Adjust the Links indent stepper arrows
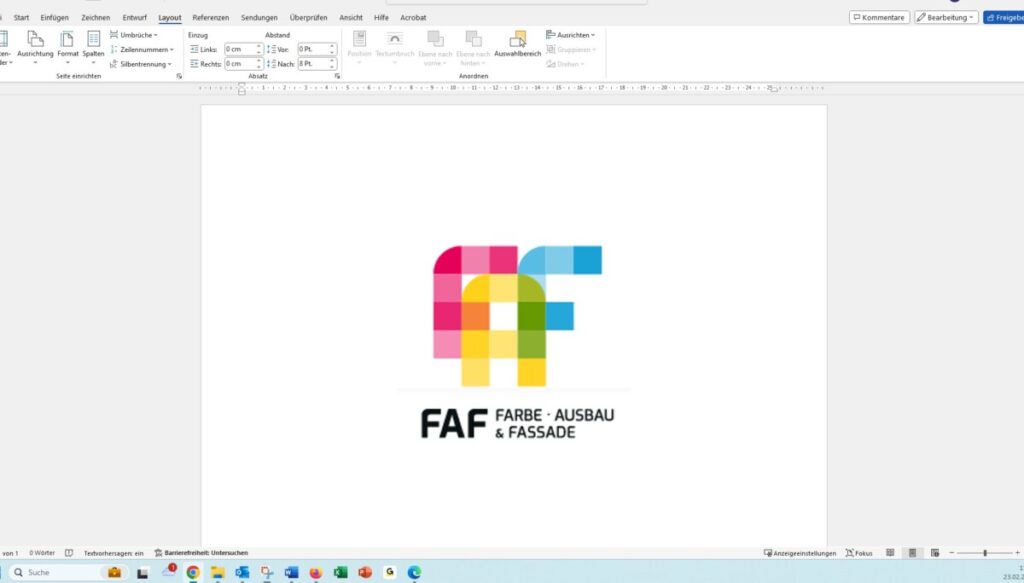The width and height of the screenshot is (1024, 583). click(x=259, y=50)
